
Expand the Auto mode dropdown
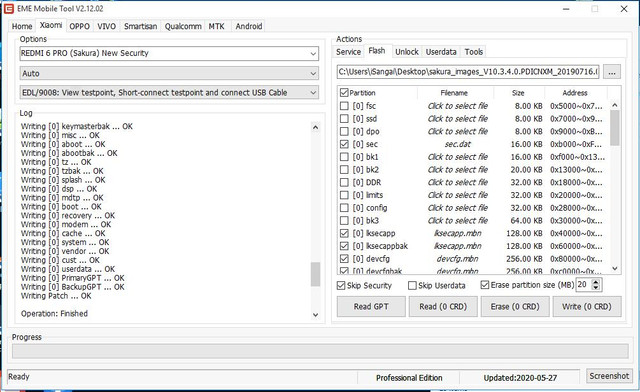tap(169, 74)
